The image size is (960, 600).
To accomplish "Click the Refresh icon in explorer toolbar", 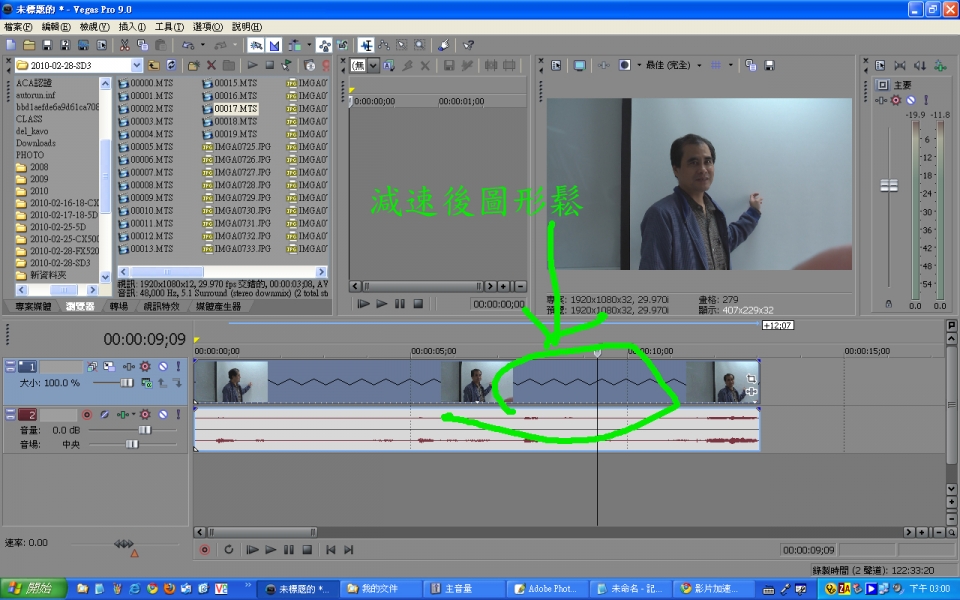I will (171, 65).
